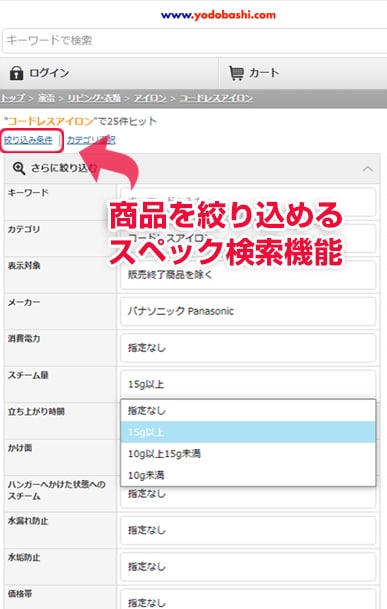Click the 消費電力 row label

tap(24, 339)
